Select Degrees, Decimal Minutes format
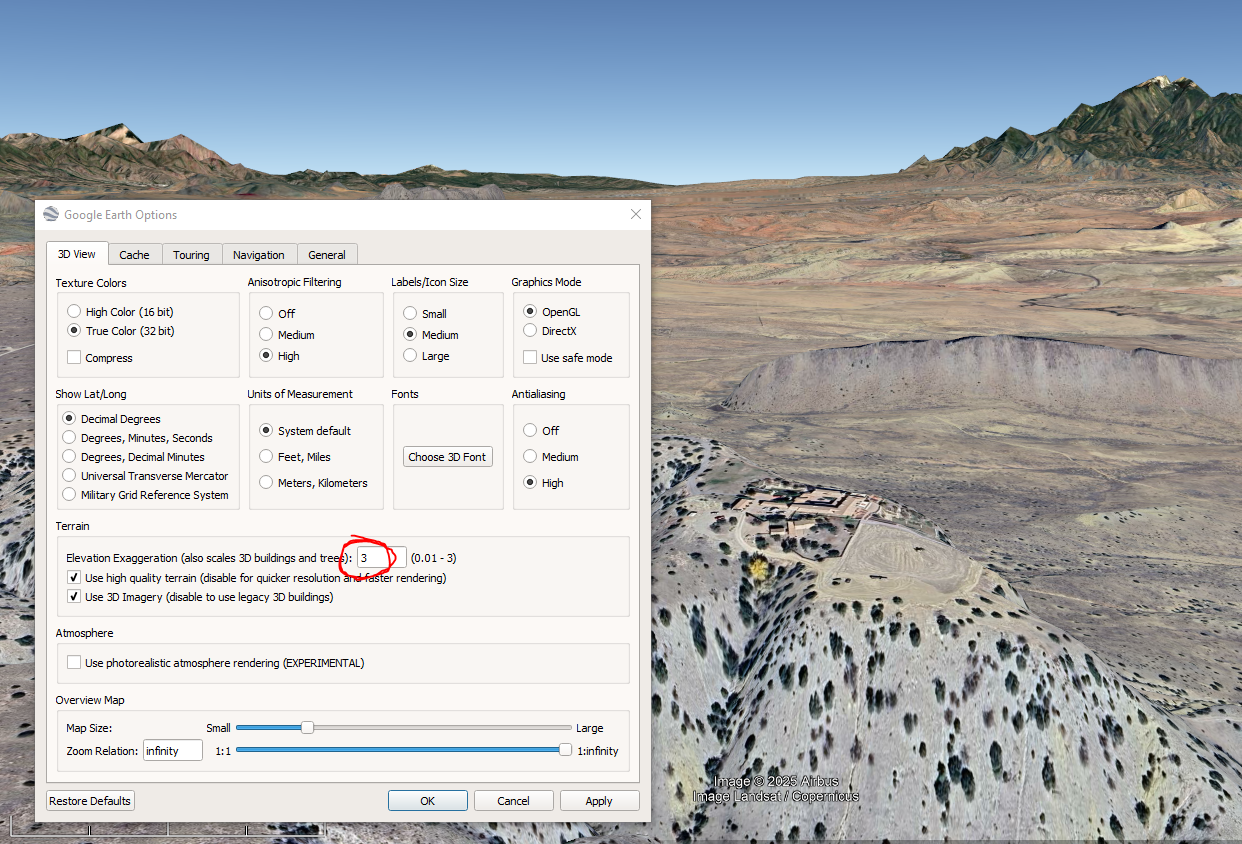Screen dimensions: 1242x844 [x=69, y=456]
